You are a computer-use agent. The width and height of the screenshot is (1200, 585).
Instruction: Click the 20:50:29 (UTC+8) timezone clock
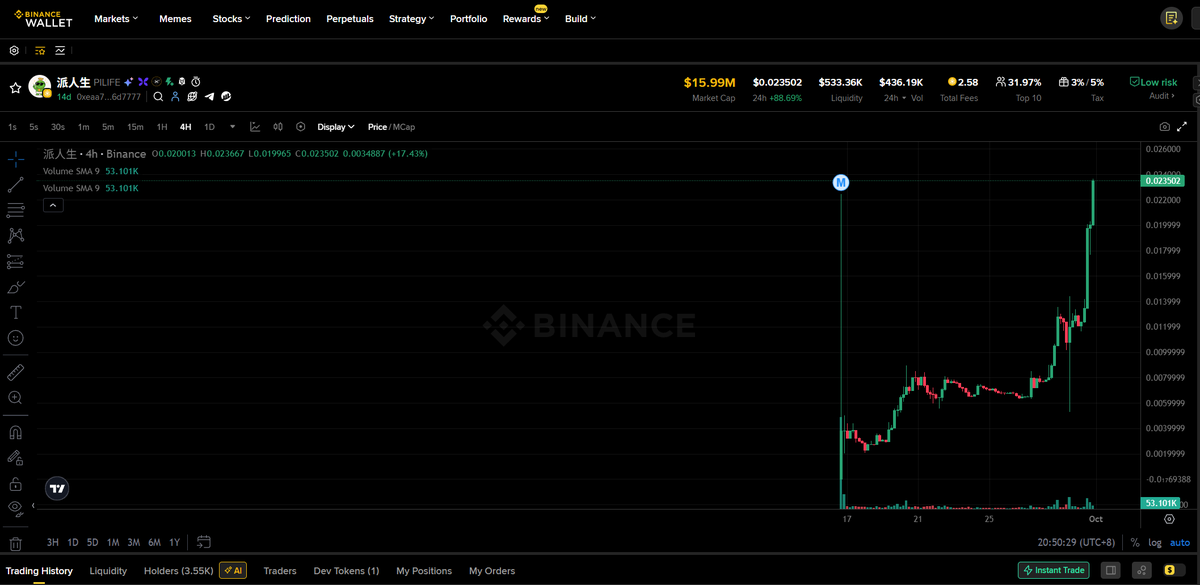click(1076, 542)
